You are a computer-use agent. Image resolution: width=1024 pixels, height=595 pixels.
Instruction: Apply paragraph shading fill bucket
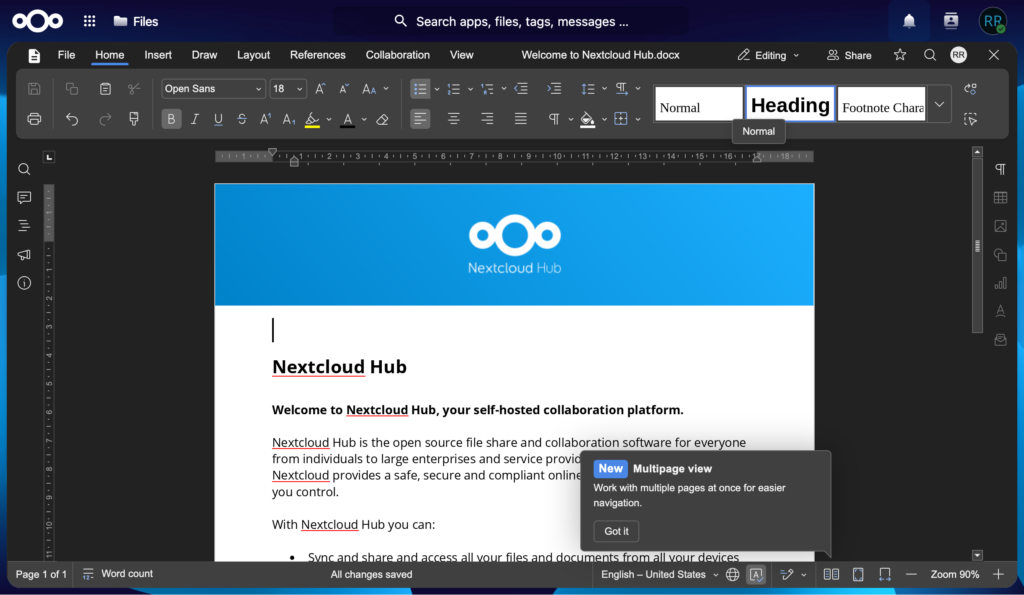coord(587,119)
